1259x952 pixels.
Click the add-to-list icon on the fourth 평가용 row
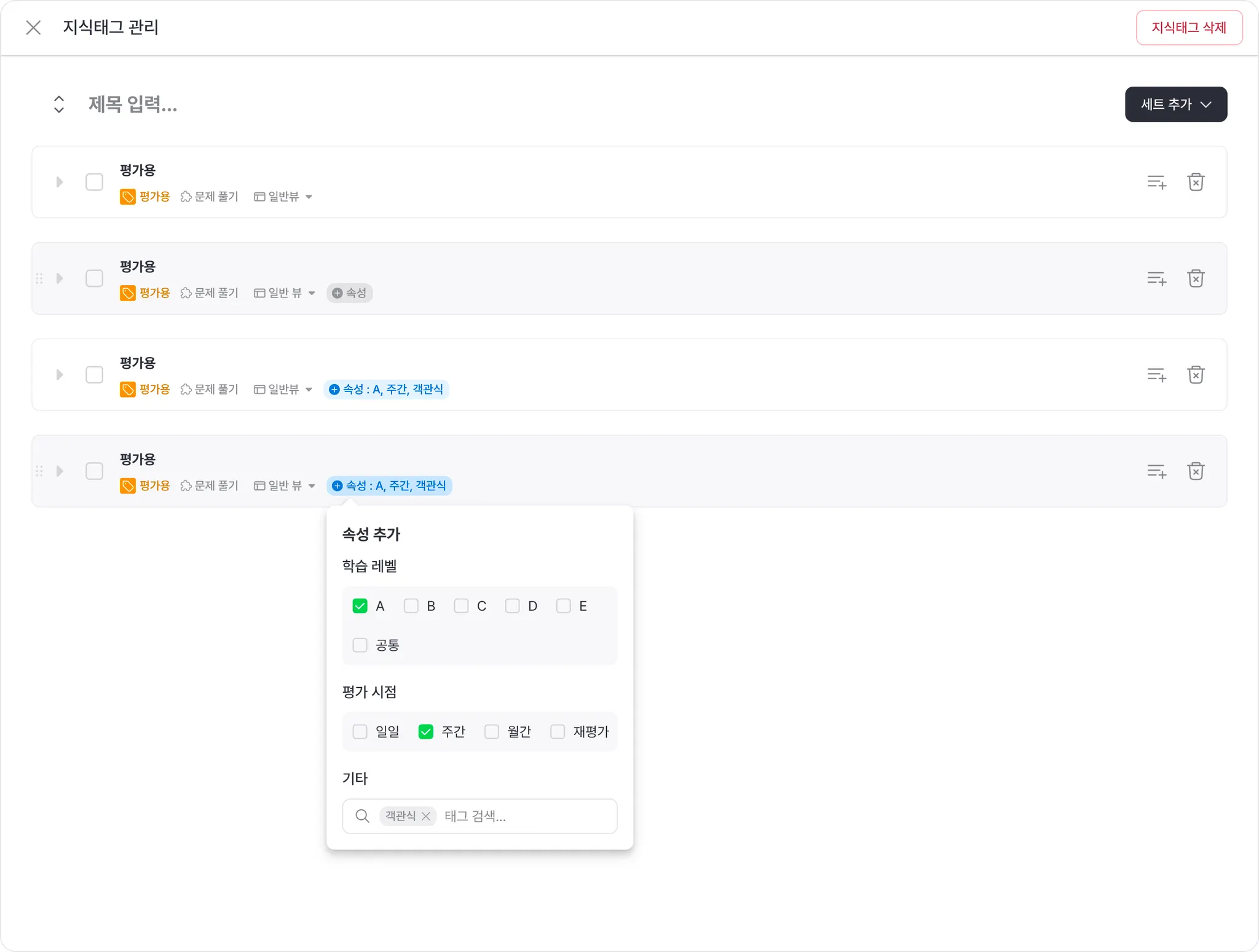pyautogui.click(x=1156, y=471)
